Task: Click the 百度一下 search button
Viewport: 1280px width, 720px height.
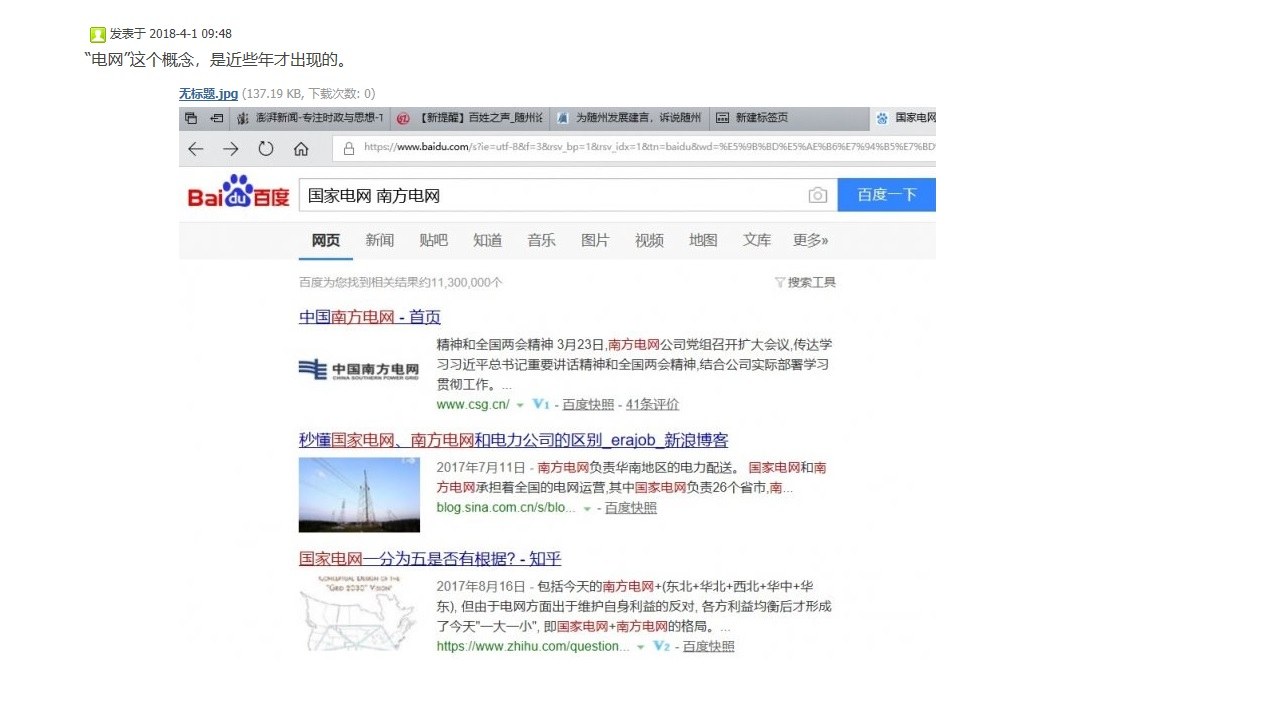Action: 887,195
